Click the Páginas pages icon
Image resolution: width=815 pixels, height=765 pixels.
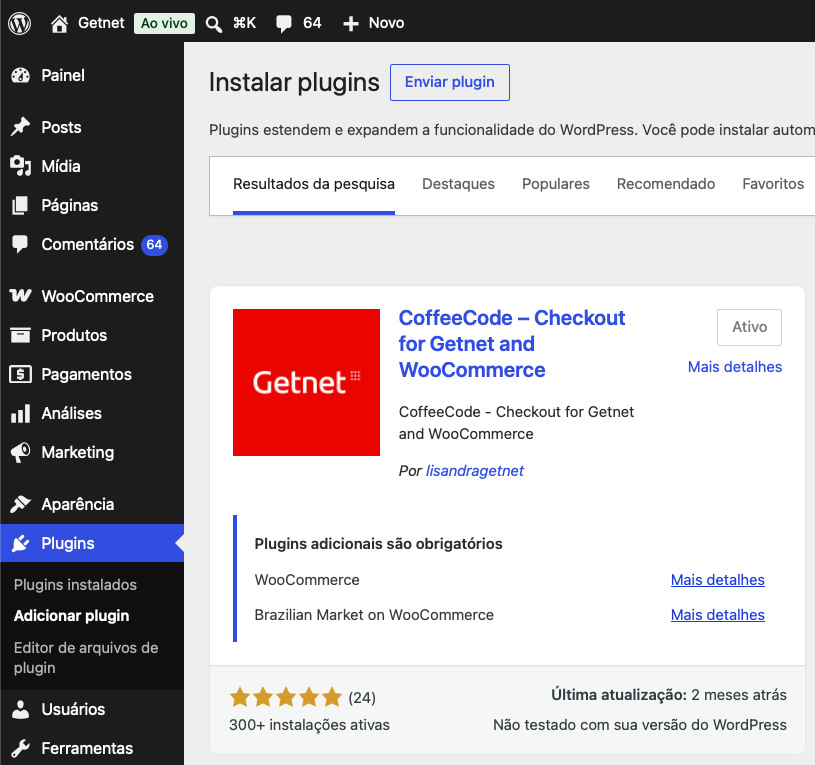[20, 205]
